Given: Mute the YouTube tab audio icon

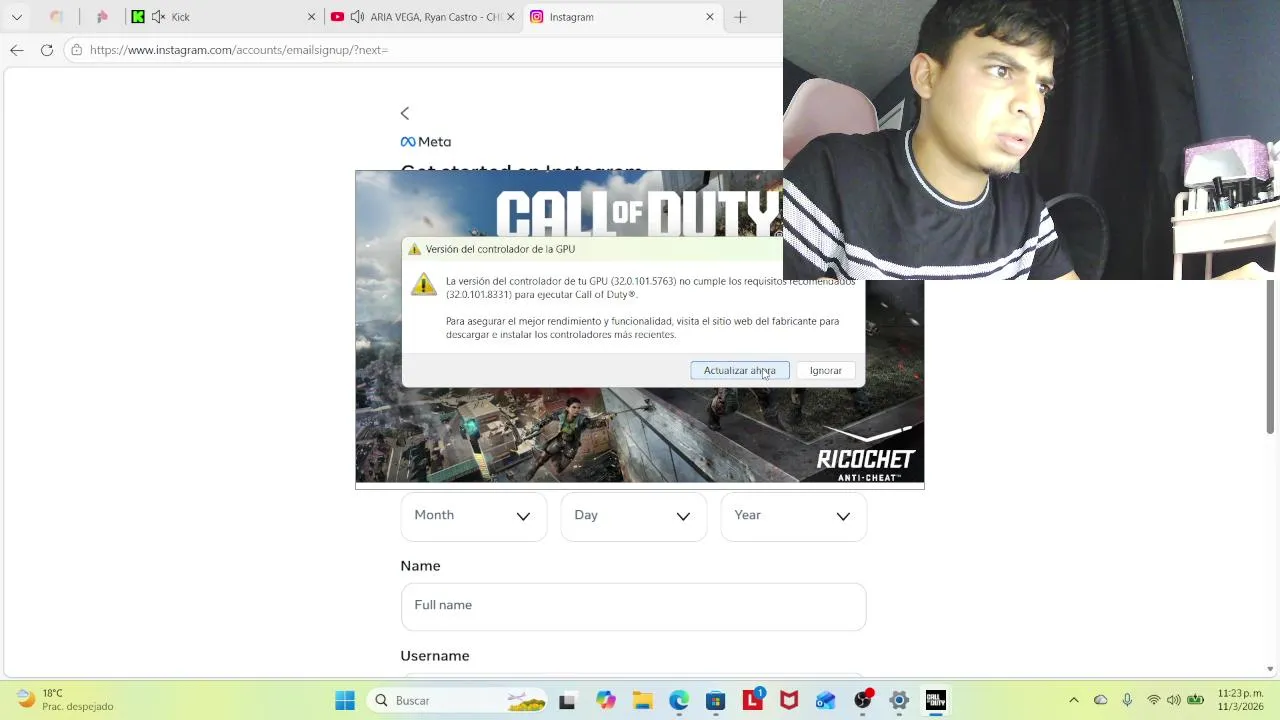Looking at the screenshot, I should click(x=357, y=17).
